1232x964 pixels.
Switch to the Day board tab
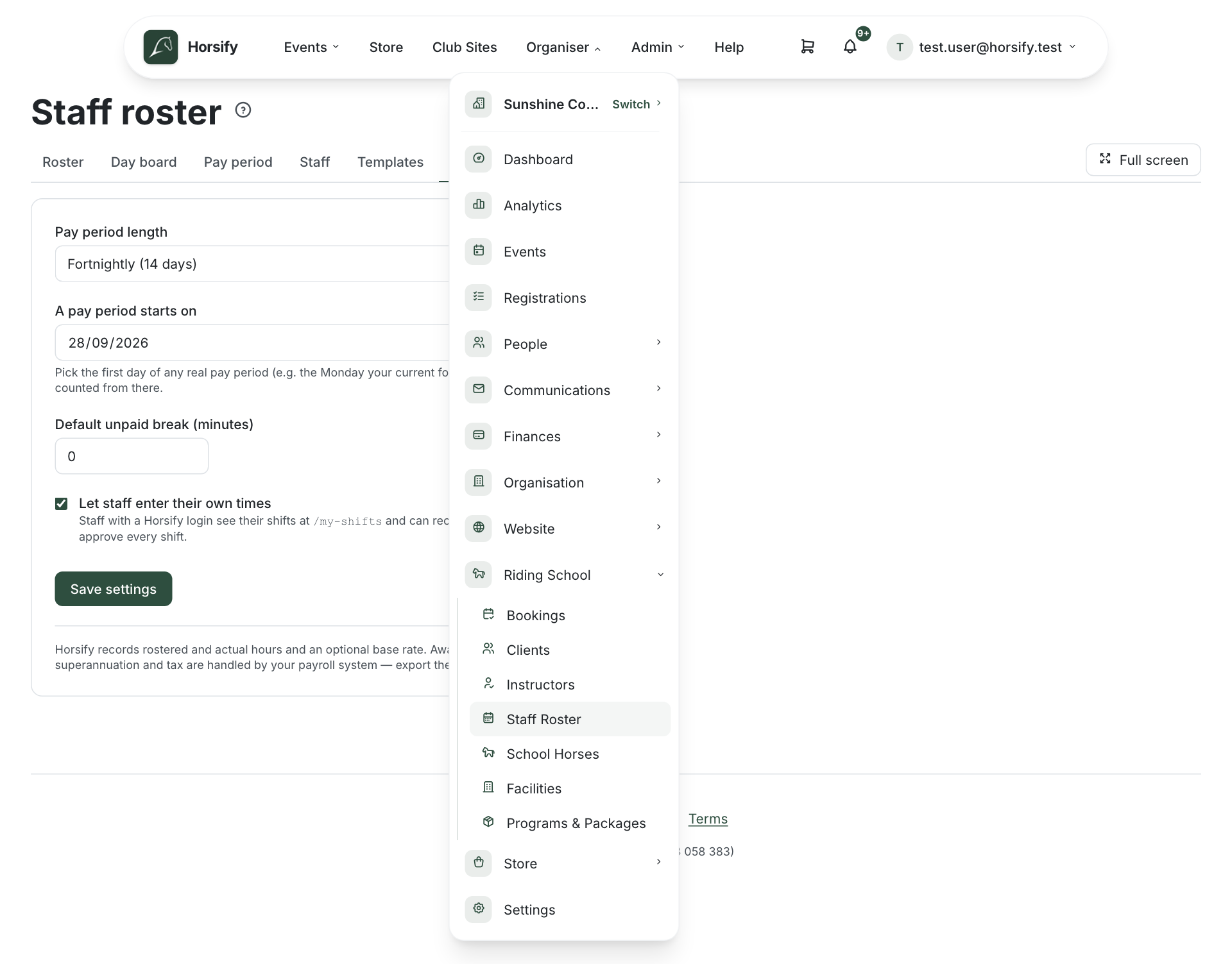(x=144, y=162)
